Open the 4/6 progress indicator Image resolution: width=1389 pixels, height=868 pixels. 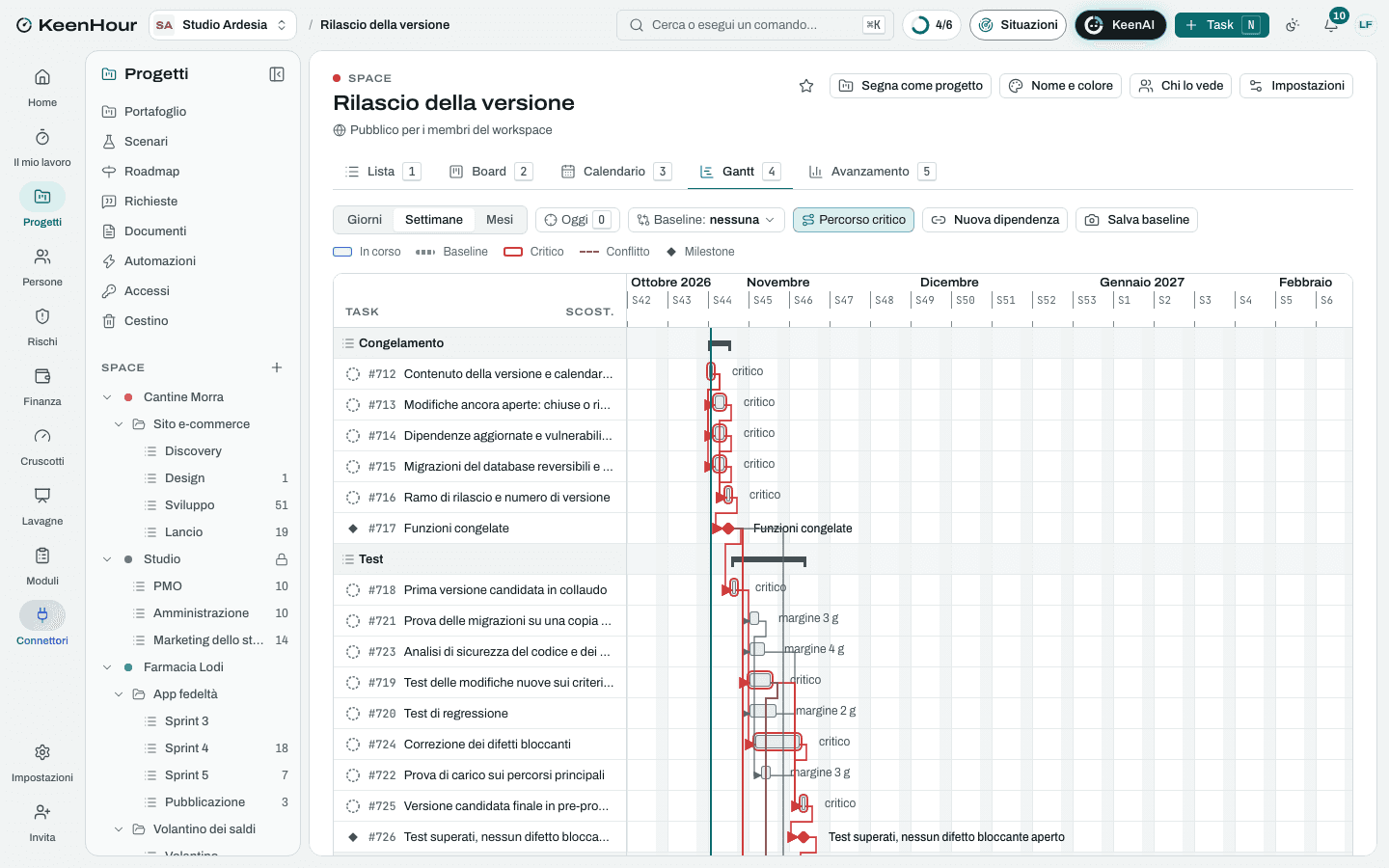tap(932, 25)
